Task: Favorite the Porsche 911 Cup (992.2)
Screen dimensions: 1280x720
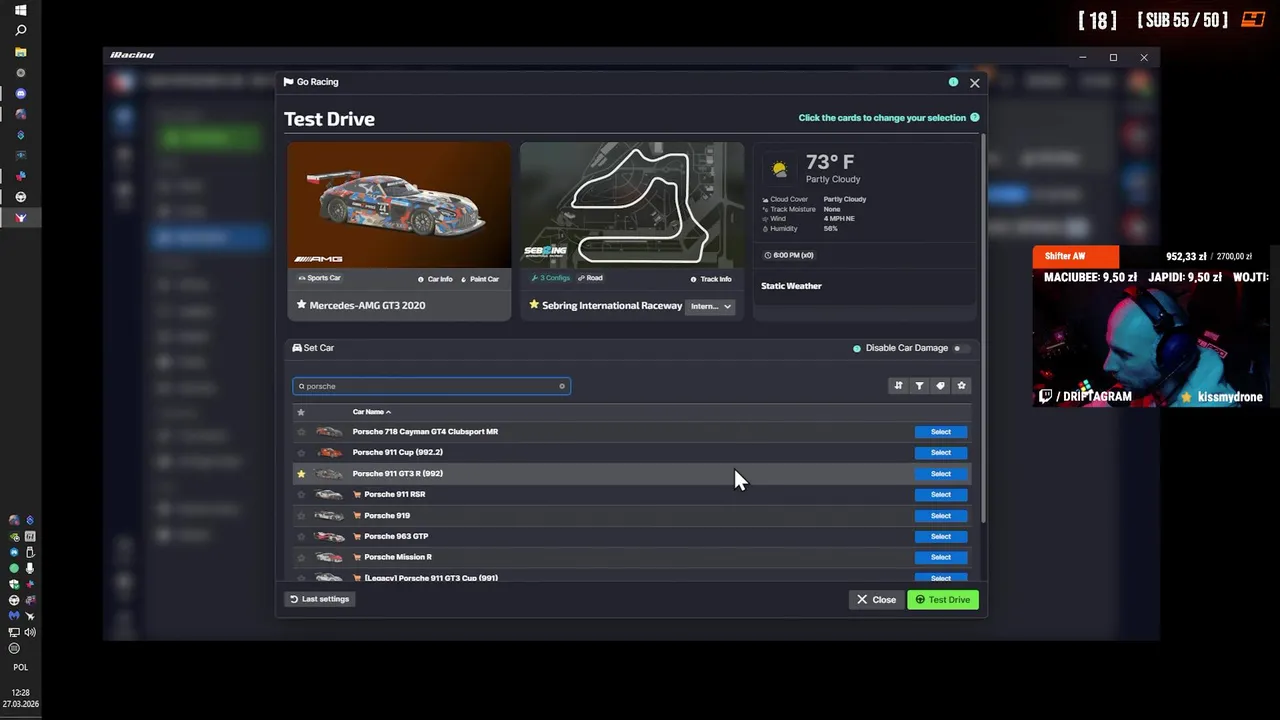Action: coord(301,453)
